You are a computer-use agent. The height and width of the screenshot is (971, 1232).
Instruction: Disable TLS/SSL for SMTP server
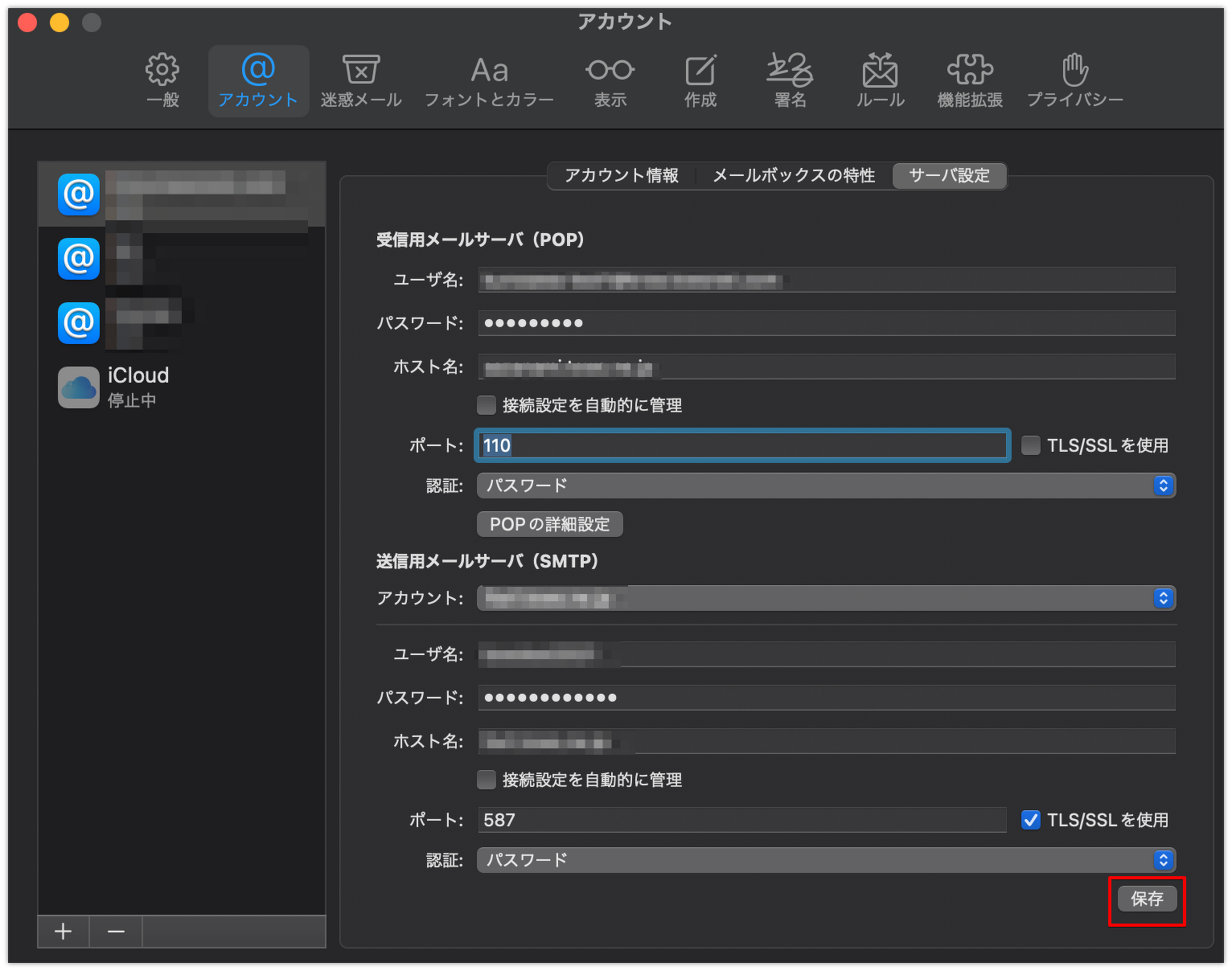point(1030,820)
